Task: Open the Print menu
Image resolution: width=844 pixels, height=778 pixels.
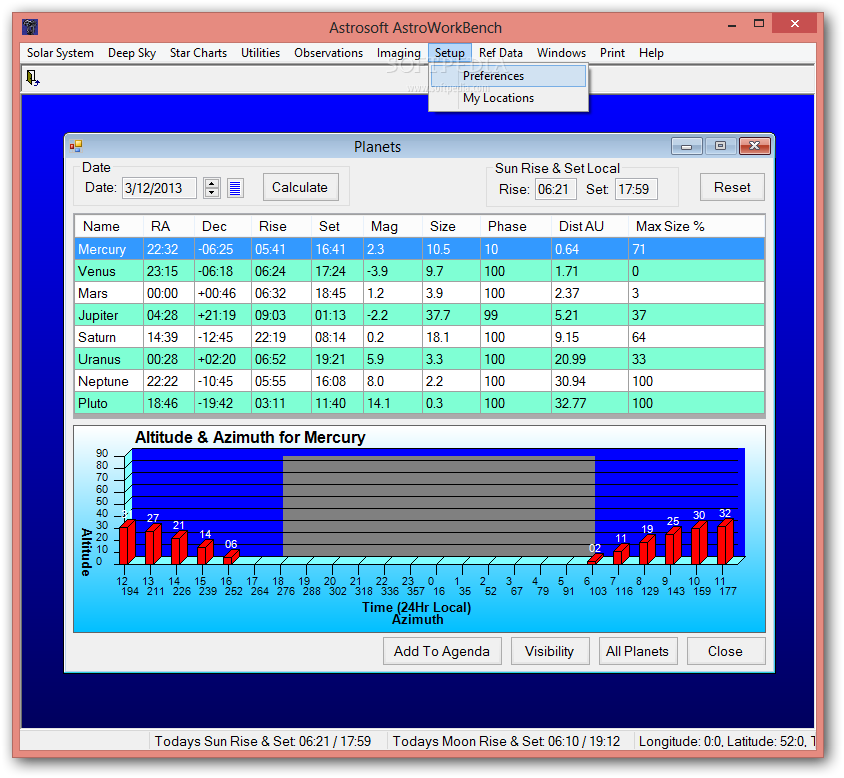Action: tap(613, 53)
